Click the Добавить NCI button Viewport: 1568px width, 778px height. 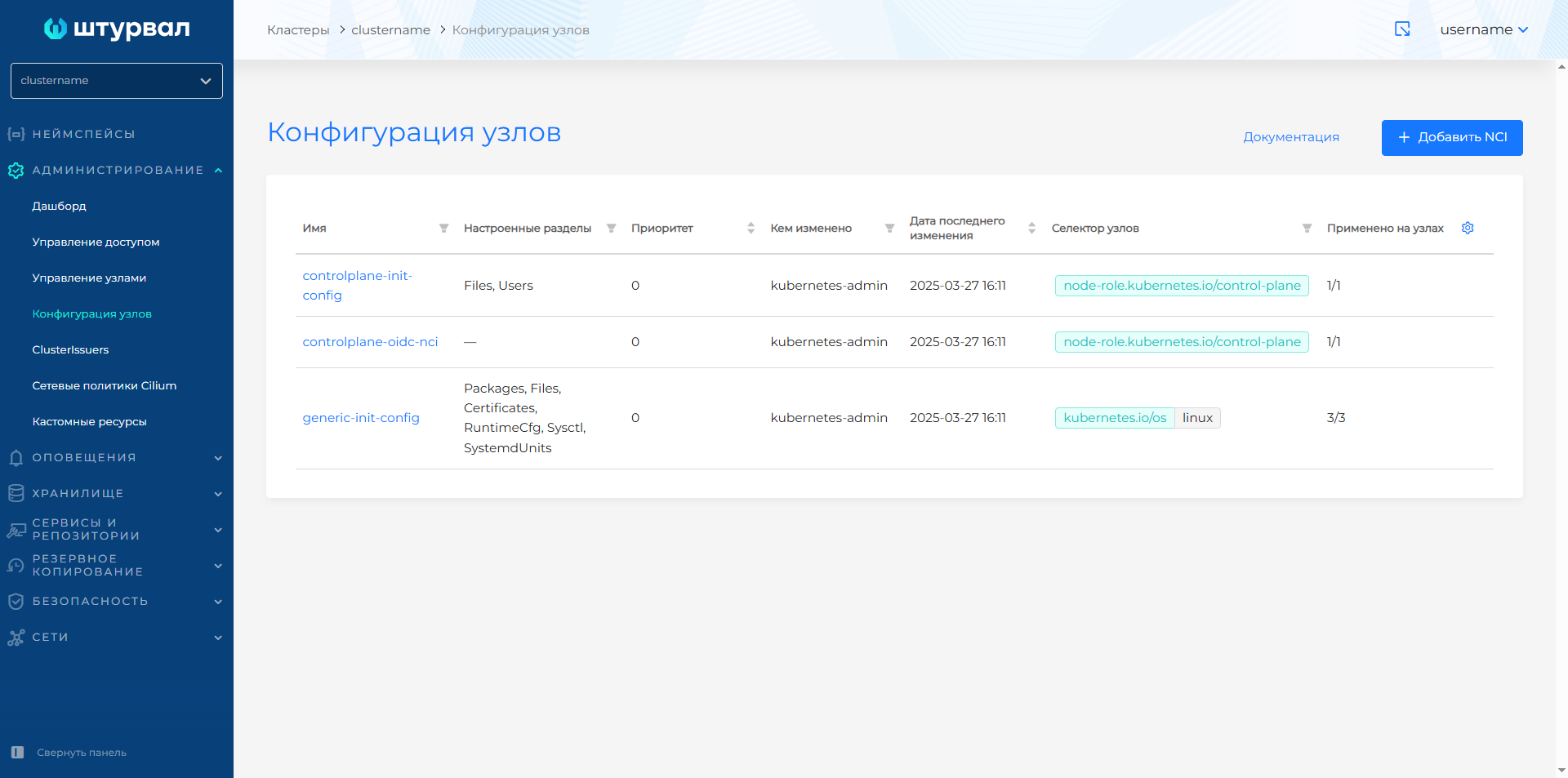(1451, 137)
